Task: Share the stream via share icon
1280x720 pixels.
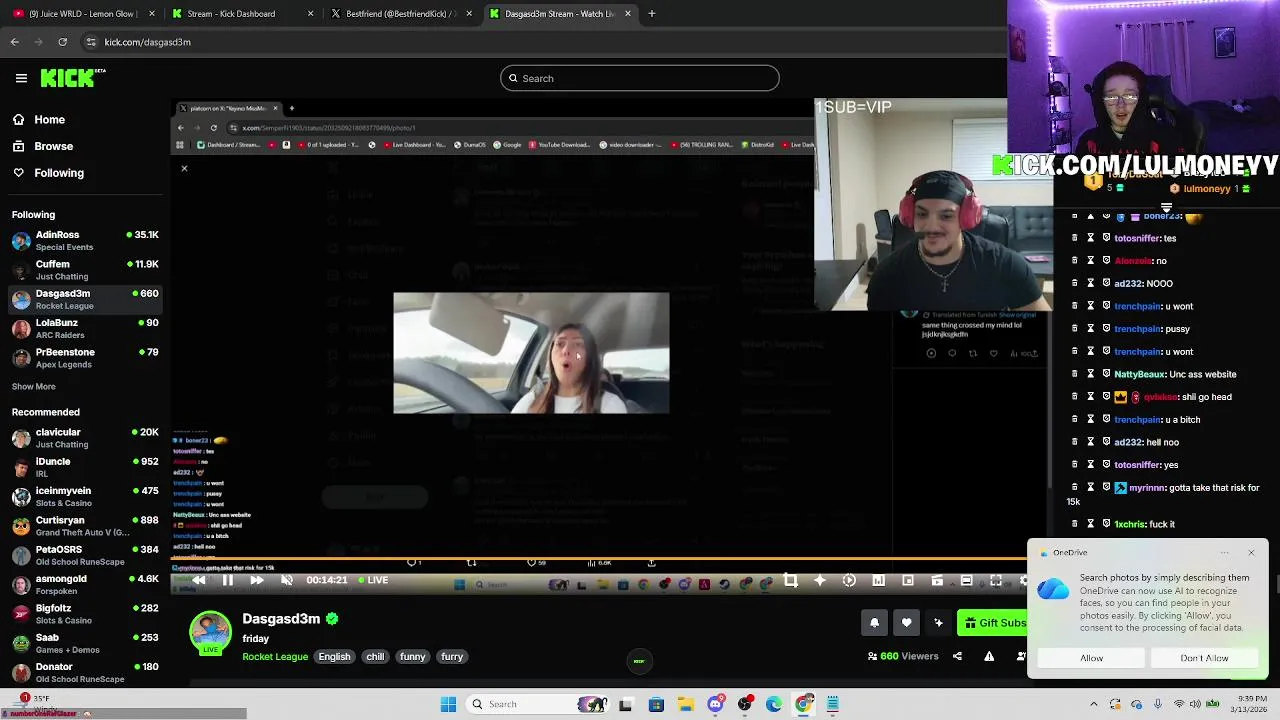Action: [x=957, y=656]
